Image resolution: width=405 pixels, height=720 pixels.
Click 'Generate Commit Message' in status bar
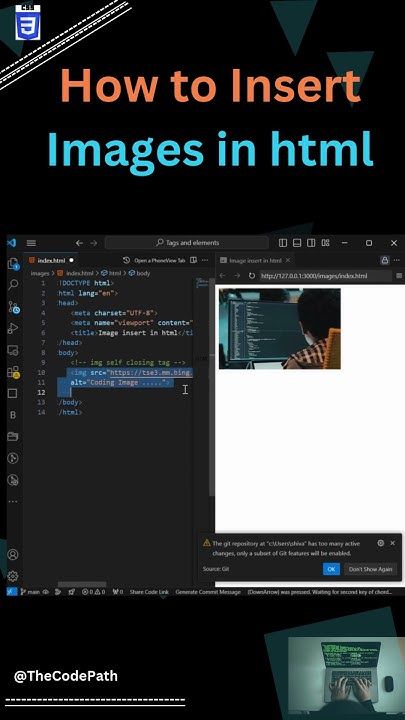tap(208, 592)
